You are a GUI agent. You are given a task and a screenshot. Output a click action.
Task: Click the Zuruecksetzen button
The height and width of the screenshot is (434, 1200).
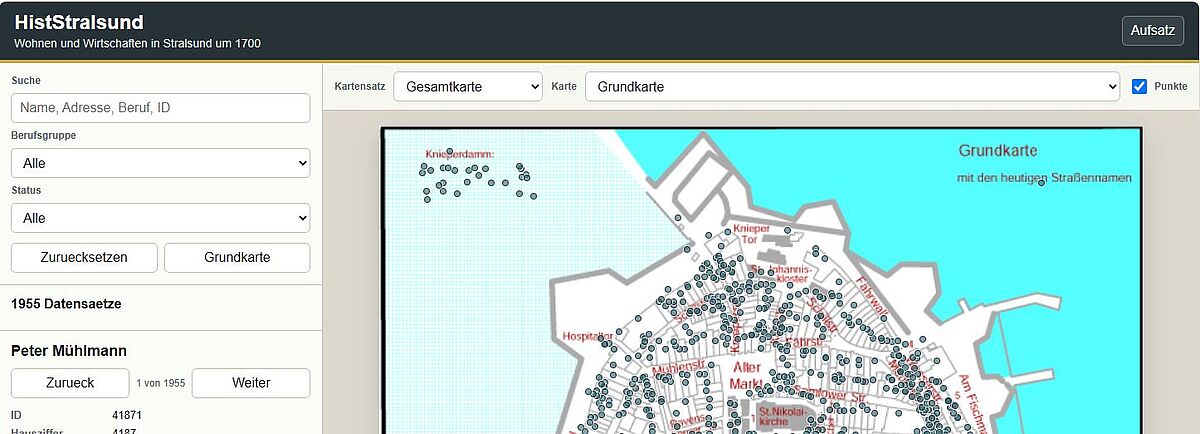pyautogui.click(x=84, y=257)
